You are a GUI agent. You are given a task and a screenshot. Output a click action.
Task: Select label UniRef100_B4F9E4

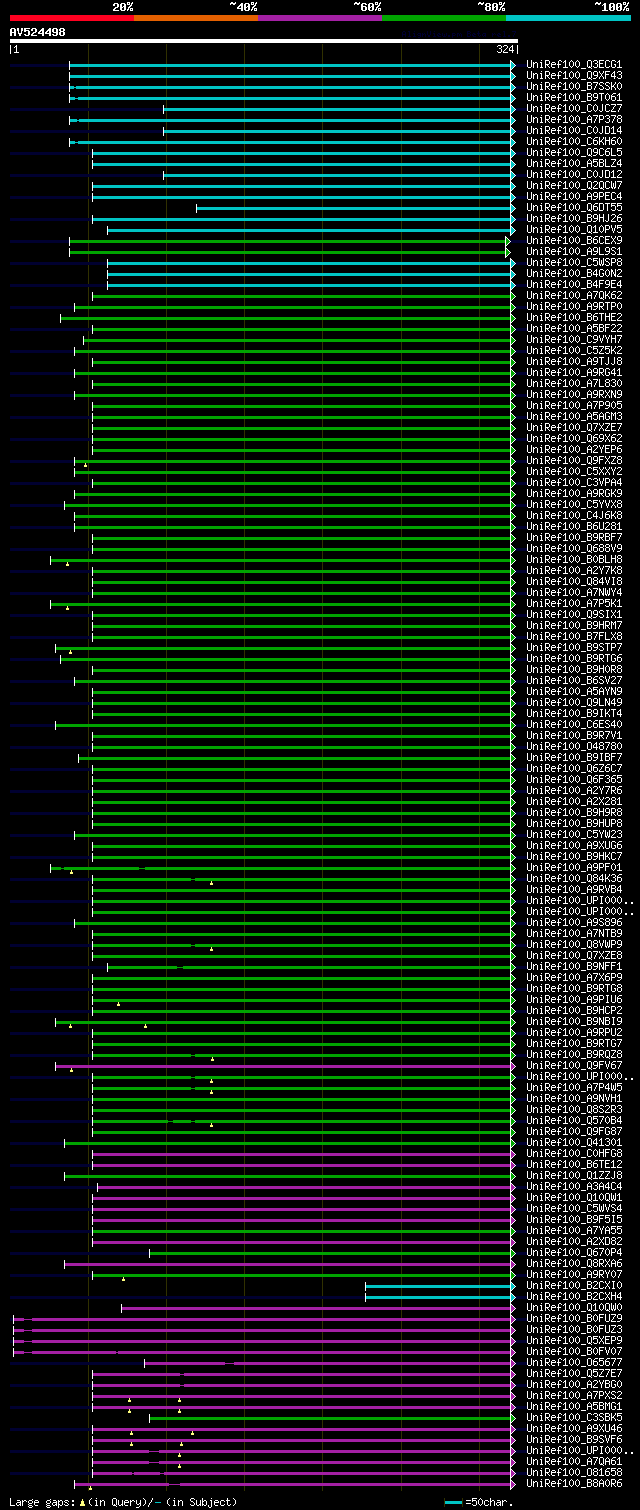[x=574, y=285]
